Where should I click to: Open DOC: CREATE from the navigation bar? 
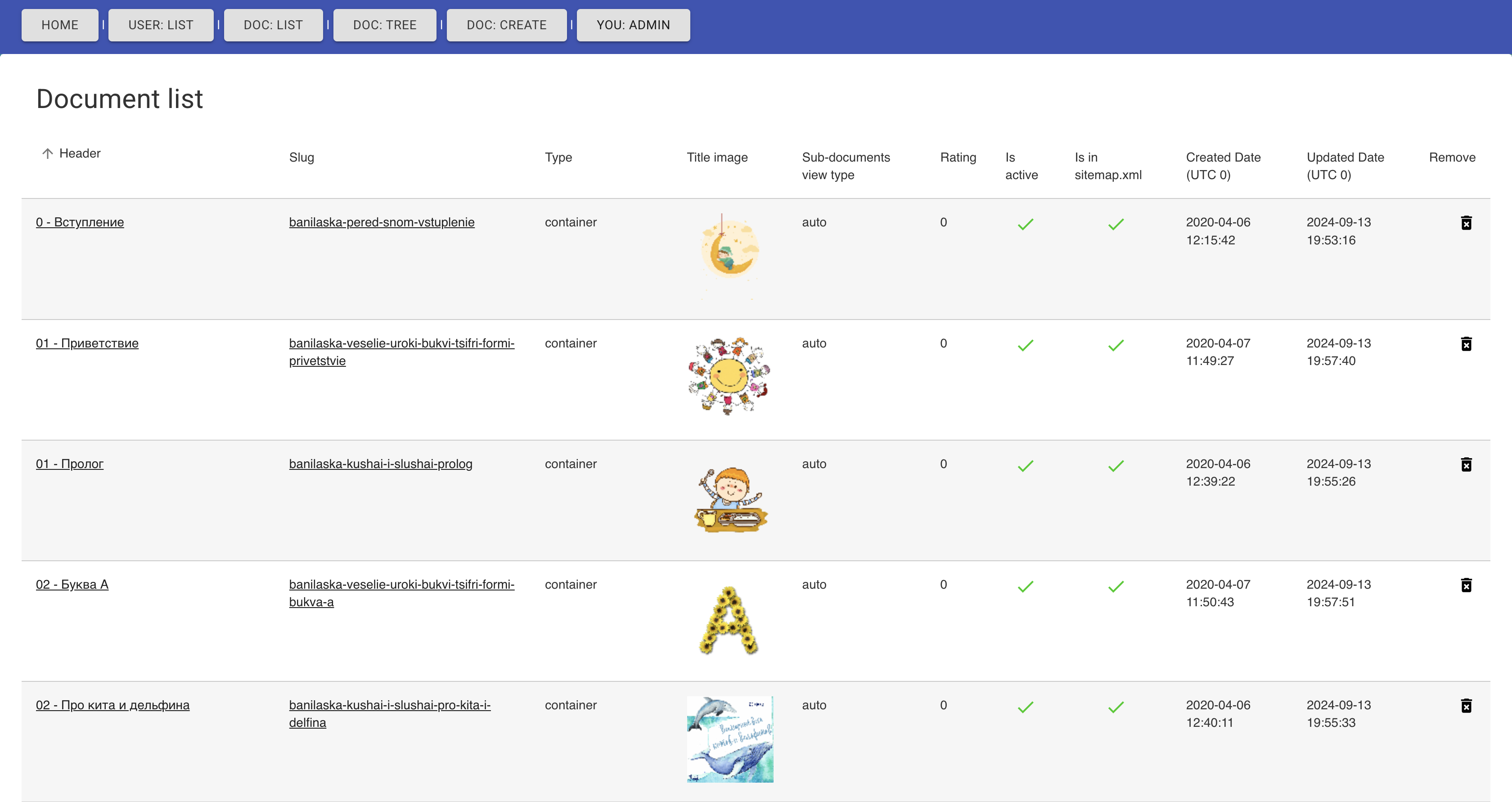click(506, 25)
